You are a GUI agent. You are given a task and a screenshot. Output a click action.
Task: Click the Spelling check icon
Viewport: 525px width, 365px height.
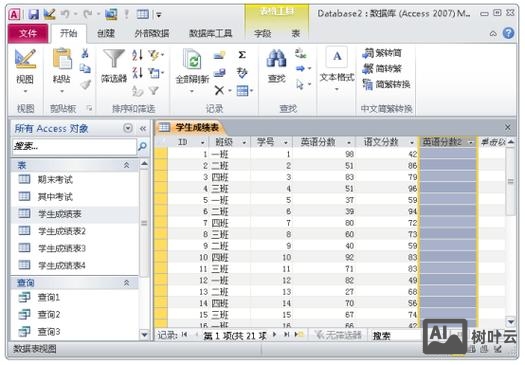(242, 72)
